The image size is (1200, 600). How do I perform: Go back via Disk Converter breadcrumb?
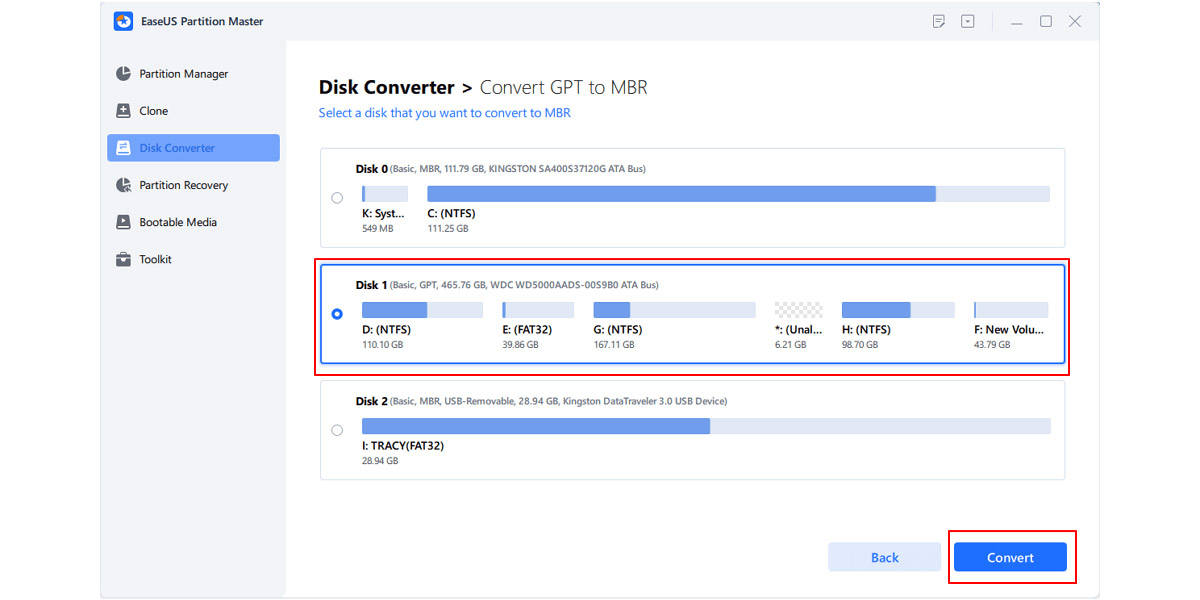point(387,88)
